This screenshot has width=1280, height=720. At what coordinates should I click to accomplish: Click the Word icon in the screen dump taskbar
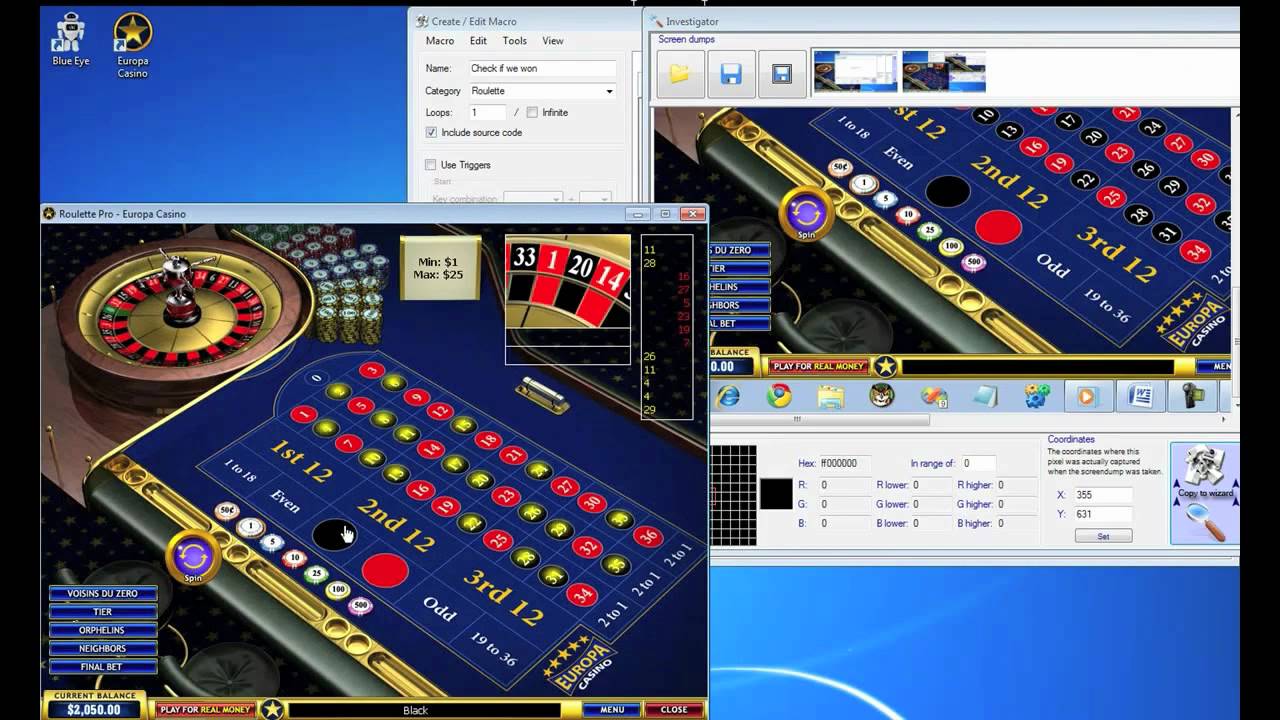1140,396
